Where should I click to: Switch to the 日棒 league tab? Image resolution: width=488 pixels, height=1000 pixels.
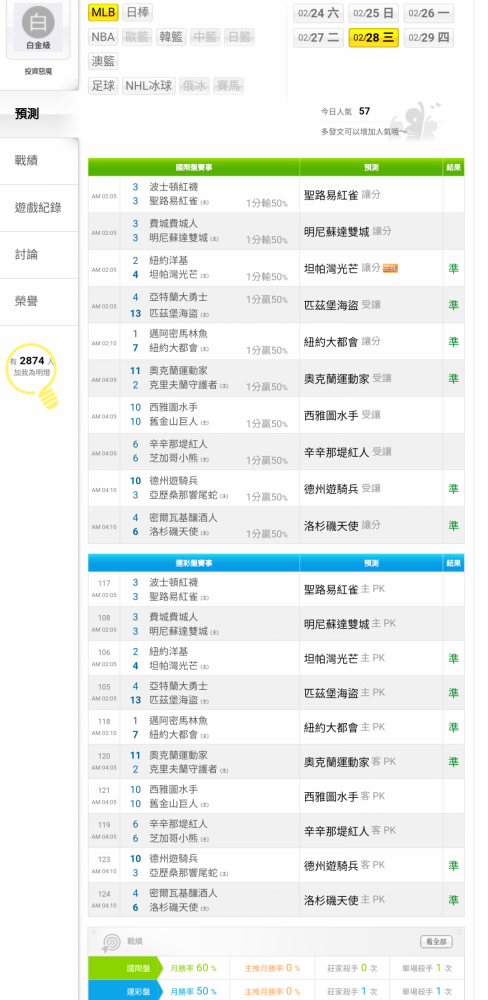tap(137, 12)
